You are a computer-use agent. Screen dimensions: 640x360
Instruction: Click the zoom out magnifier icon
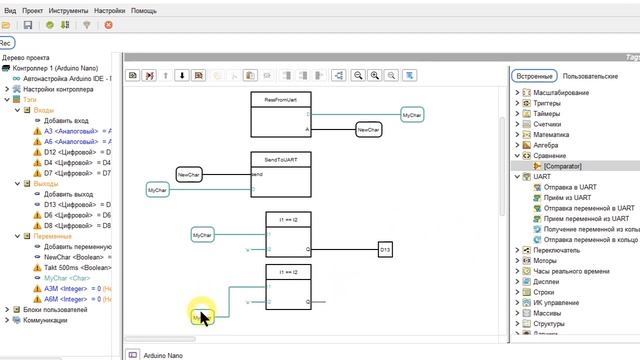tap(358, 76)
